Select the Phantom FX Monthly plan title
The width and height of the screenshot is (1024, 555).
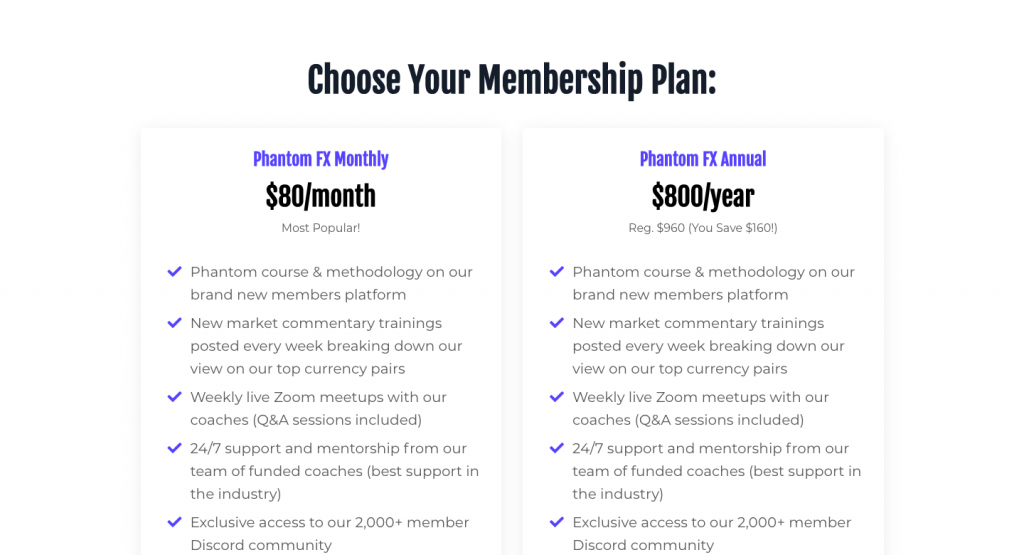(x=321, y=159)
